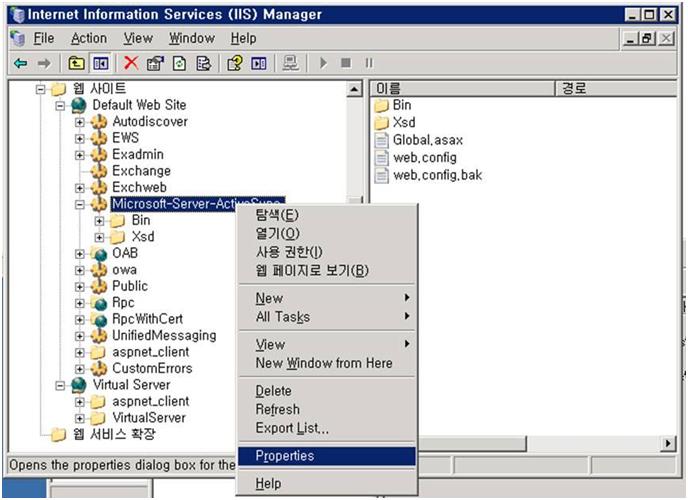
Task: Choose Refresh in the context menu
Action: pyautogui.click(x=327, y=410)
